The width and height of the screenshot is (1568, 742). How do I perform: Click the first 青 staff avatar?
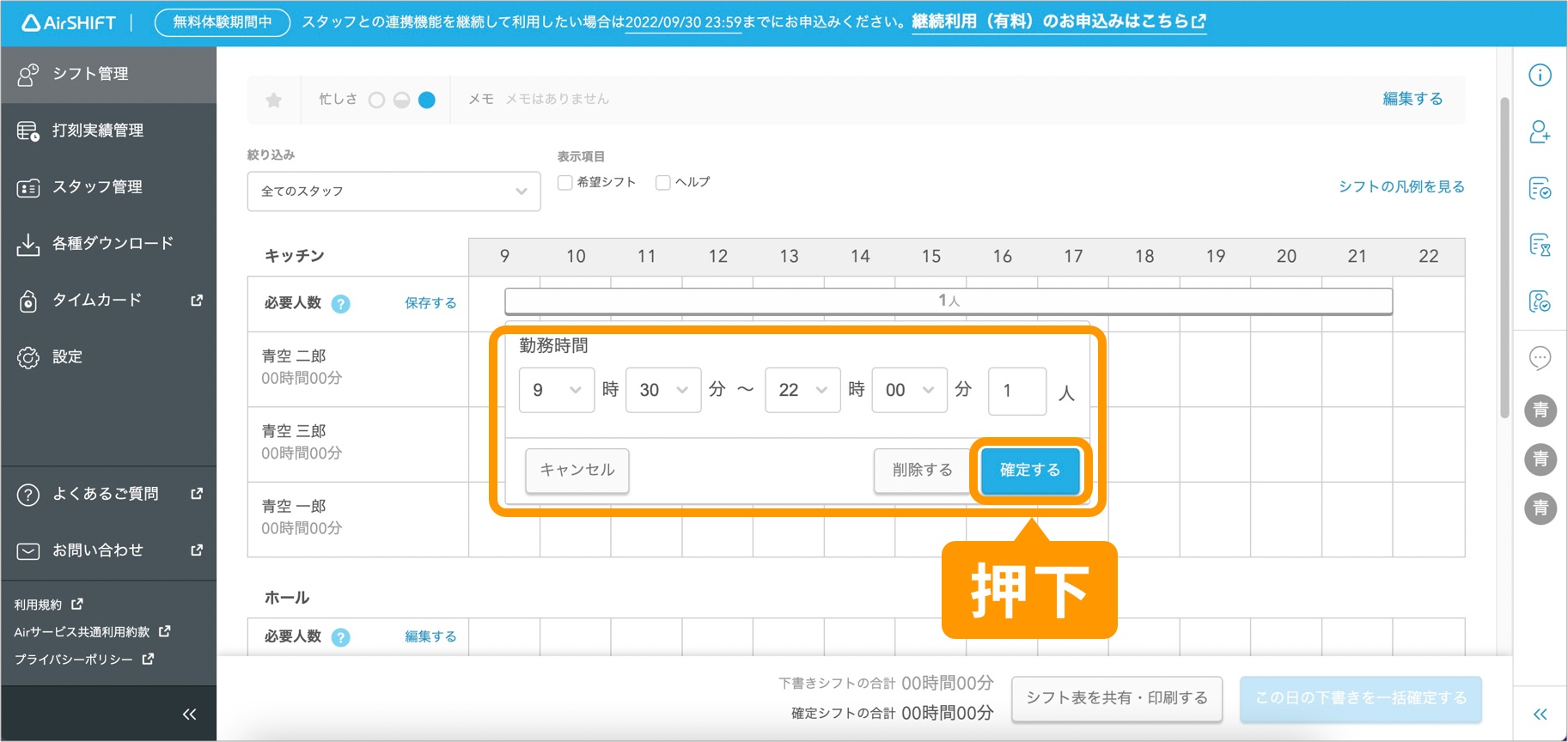(x=1541, y=411)
